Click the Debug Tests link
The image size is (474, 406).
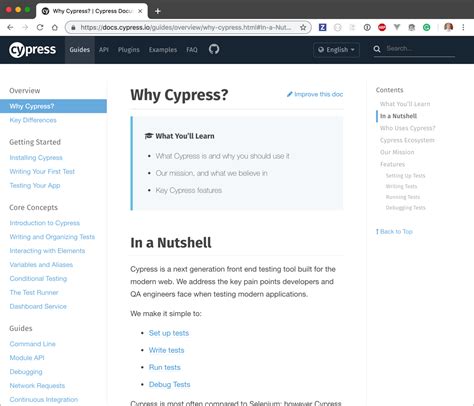(169, 384)
